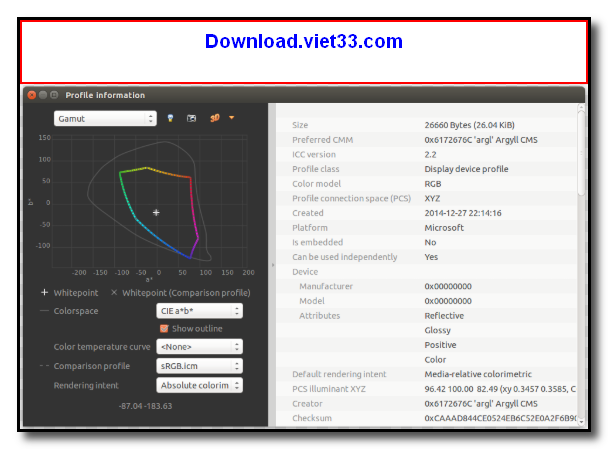This screenshot has height=449, width=608.
Task: Select the ICC version 2.2 value
Action: (430, 154)
